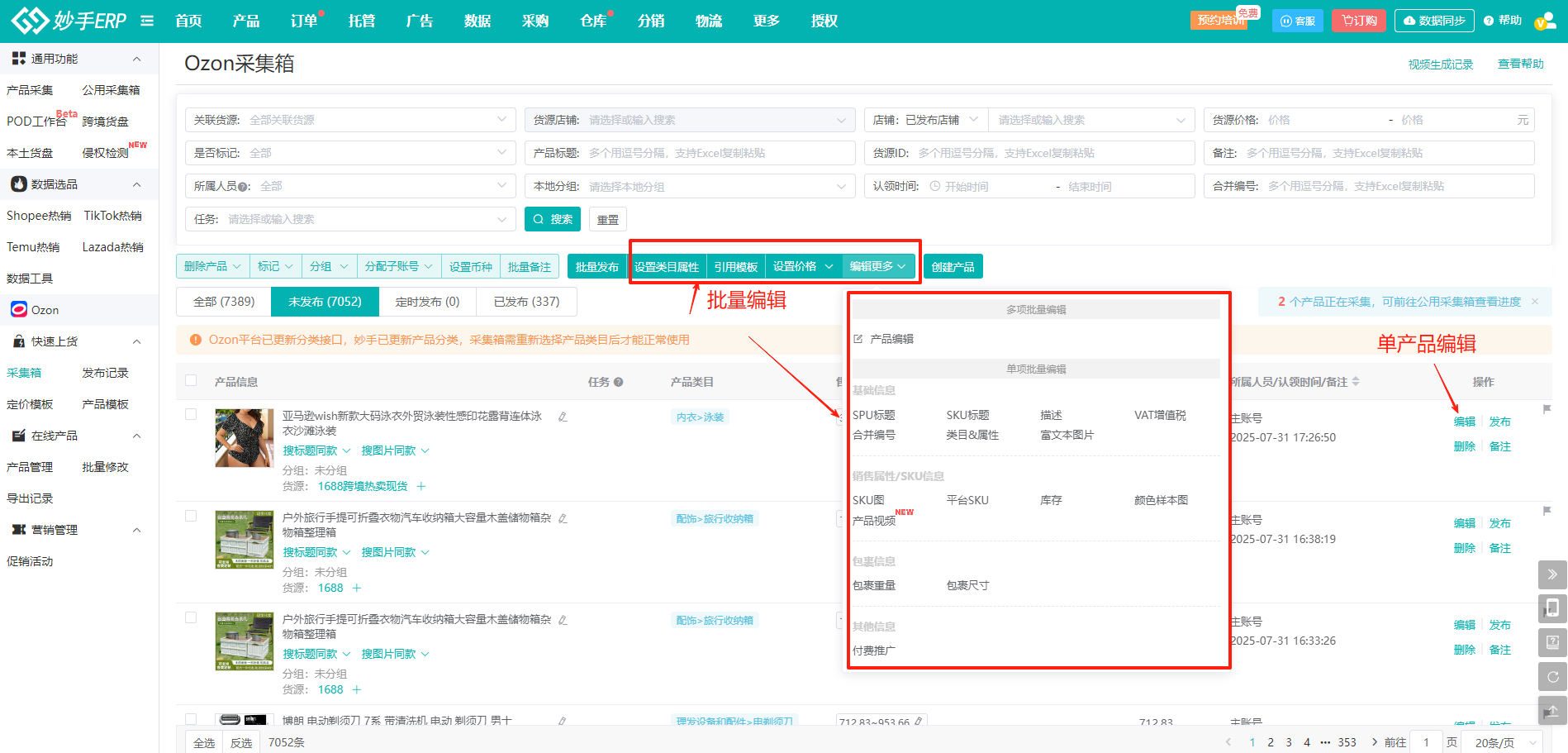Click the 批量发布 button
Image resolution: width=1568 pixels, height=753 pixels.
click(596, 266)
